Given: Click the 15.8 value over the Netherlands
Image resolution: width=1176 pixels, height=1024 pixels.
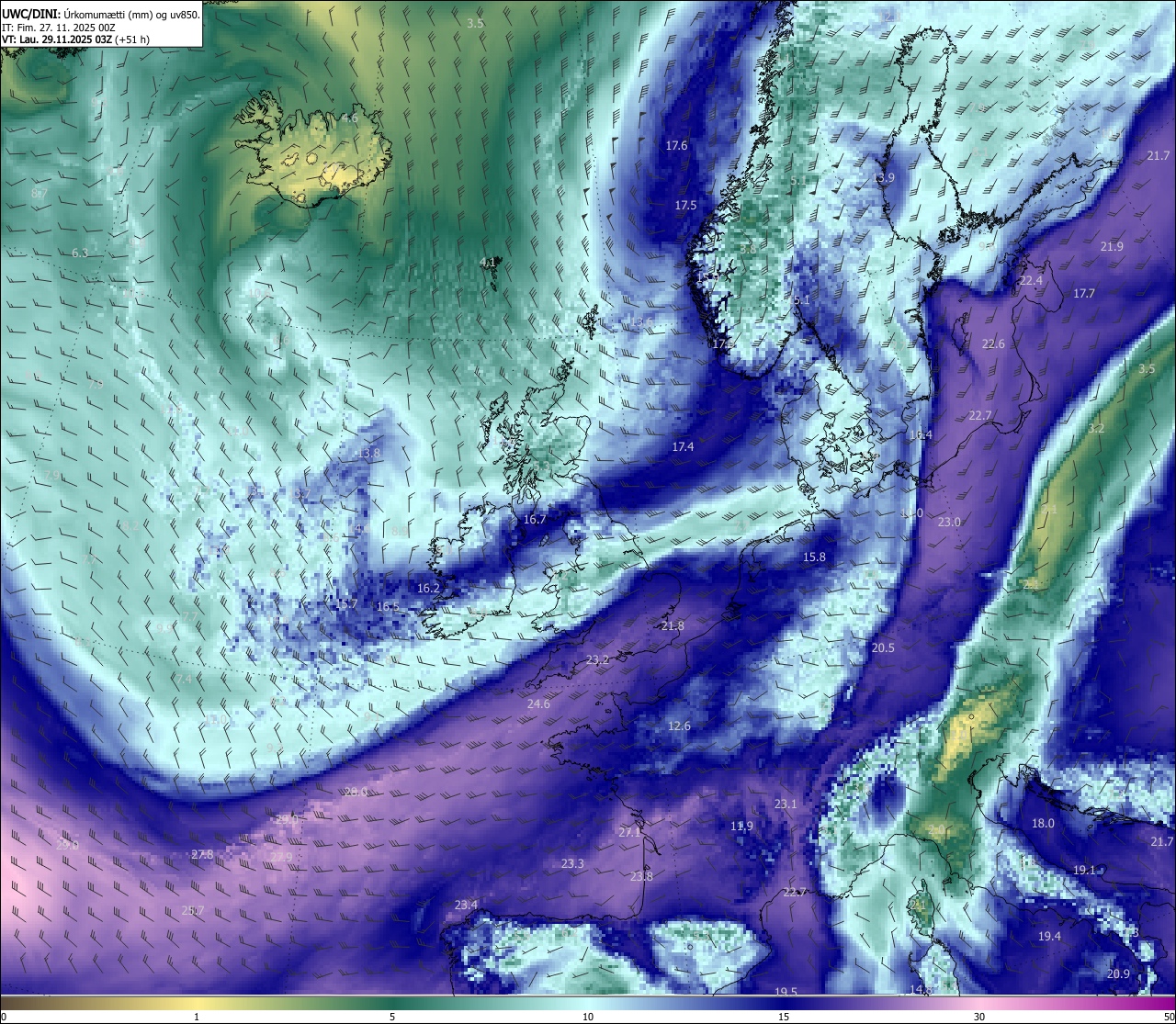Looking at the screenshot, I should coord(814,557).
